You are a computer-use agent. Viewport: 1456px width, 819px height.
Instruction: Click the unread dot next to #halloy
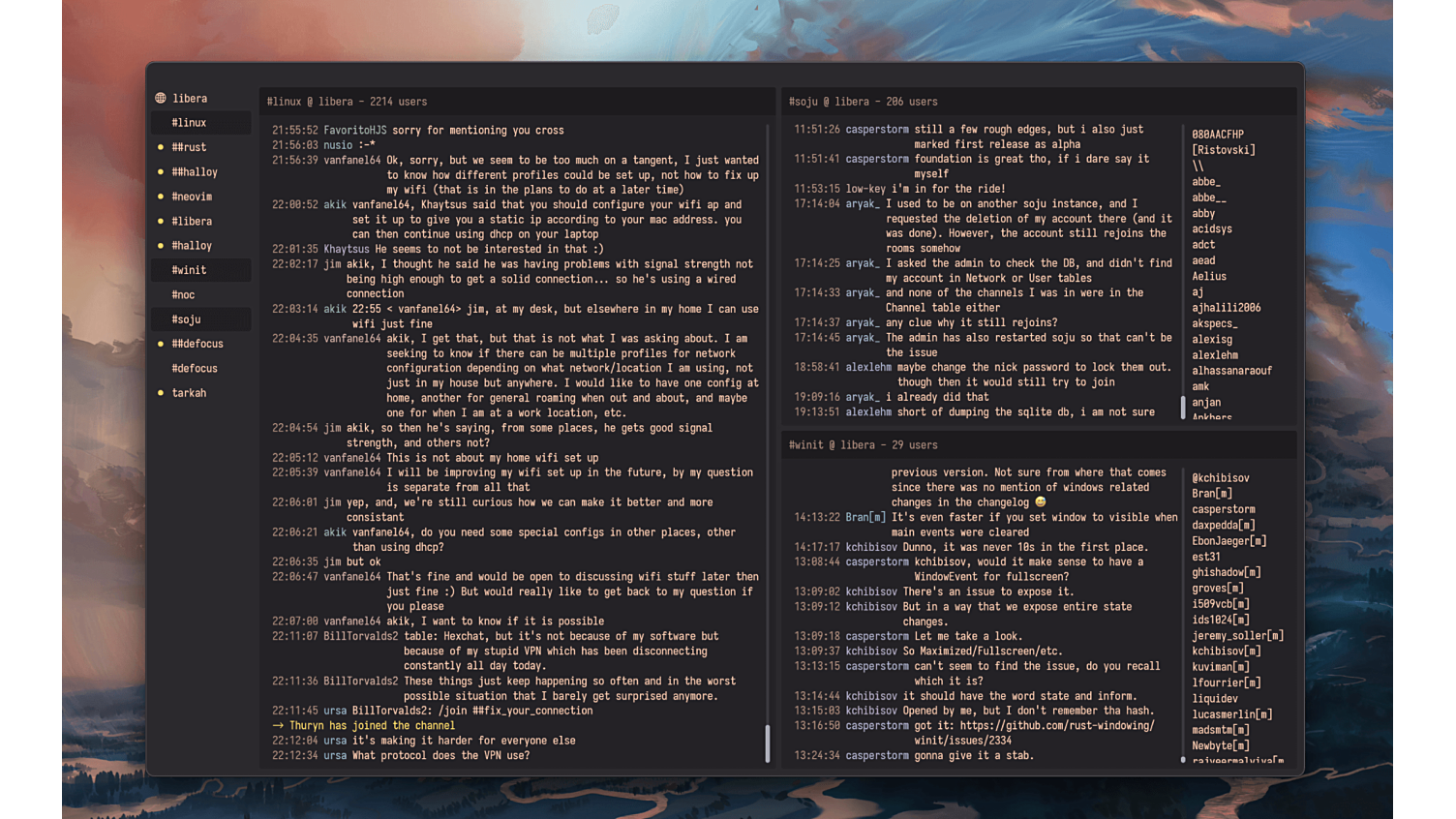161,245
